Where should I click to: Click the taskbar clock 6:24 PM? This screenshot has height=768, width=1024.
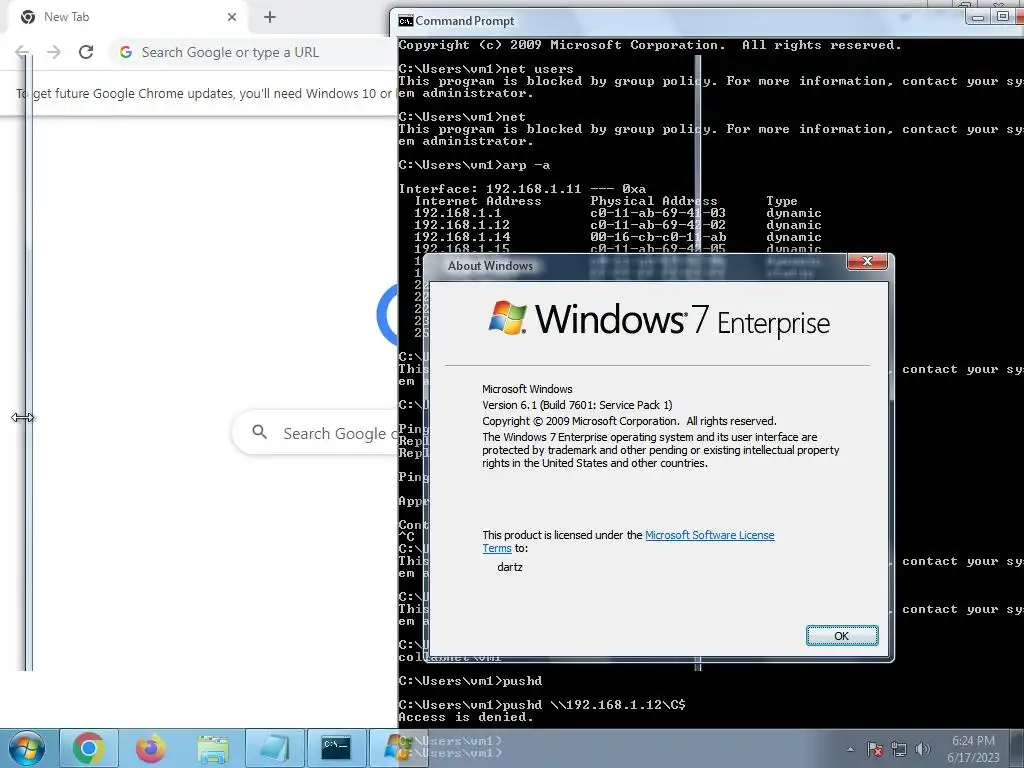coord(973,741)
